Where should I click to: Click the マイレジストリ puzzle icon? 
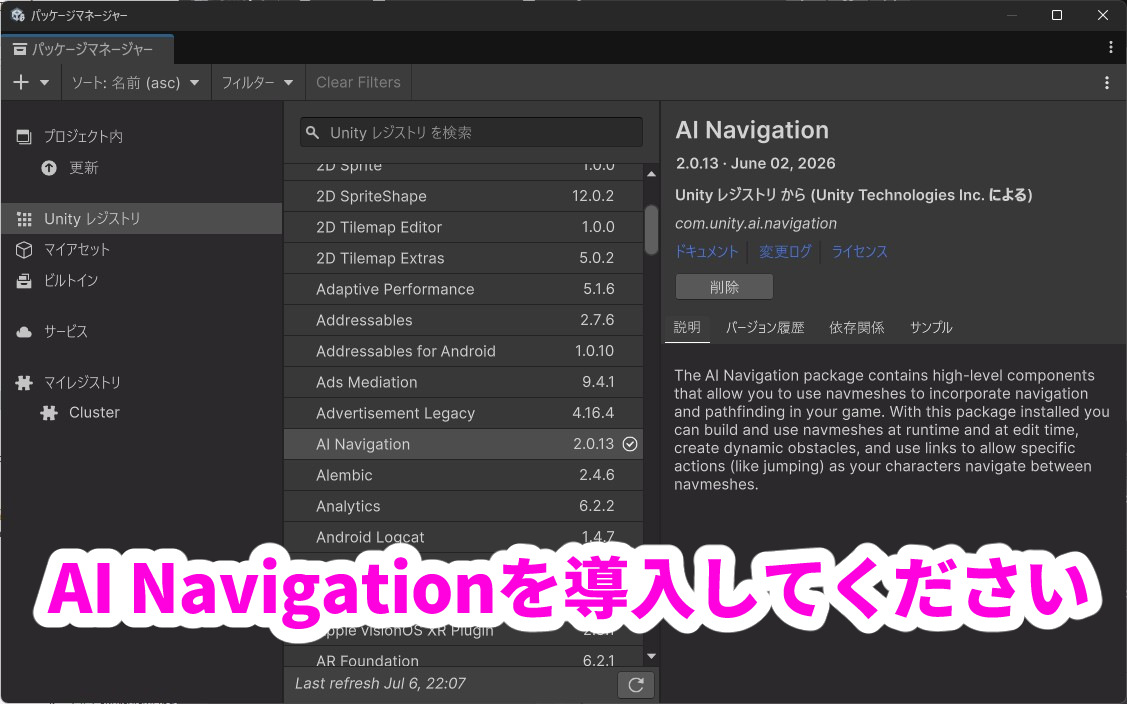tap(24, 383)
